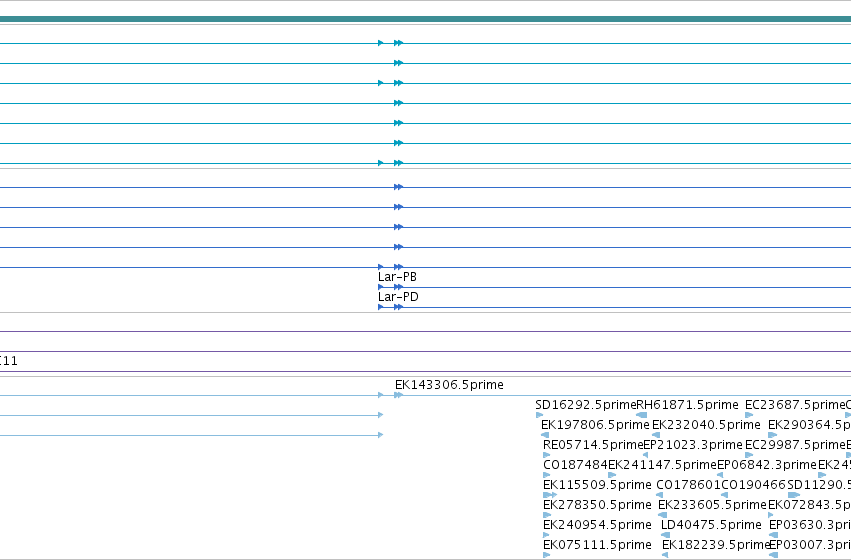
Task: Select the arrow glyph beneath SD16292.5prime
Action: (539, 415)
